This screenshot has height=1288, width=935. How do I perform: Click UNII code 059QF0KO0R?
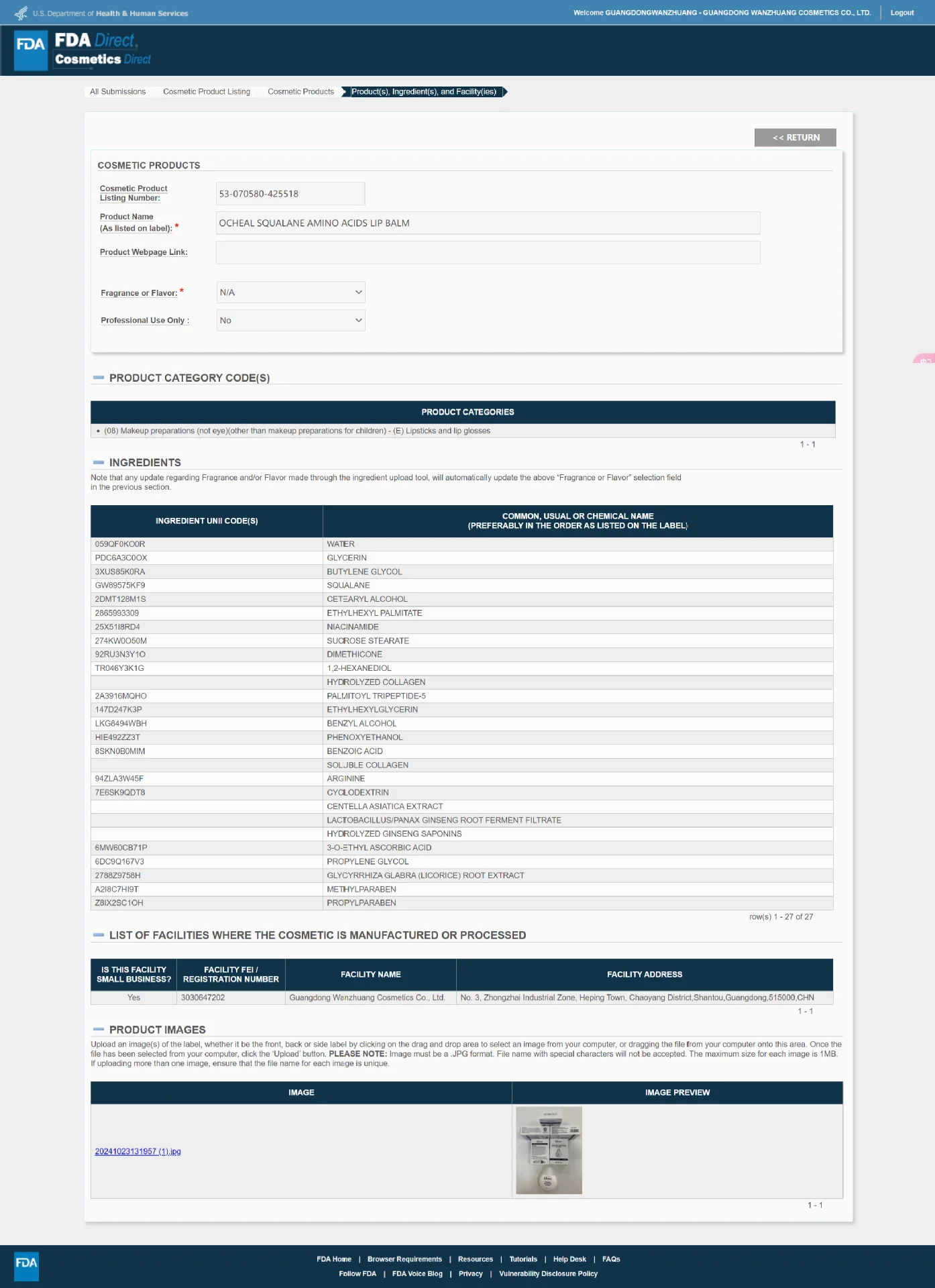tap(120, 544)
